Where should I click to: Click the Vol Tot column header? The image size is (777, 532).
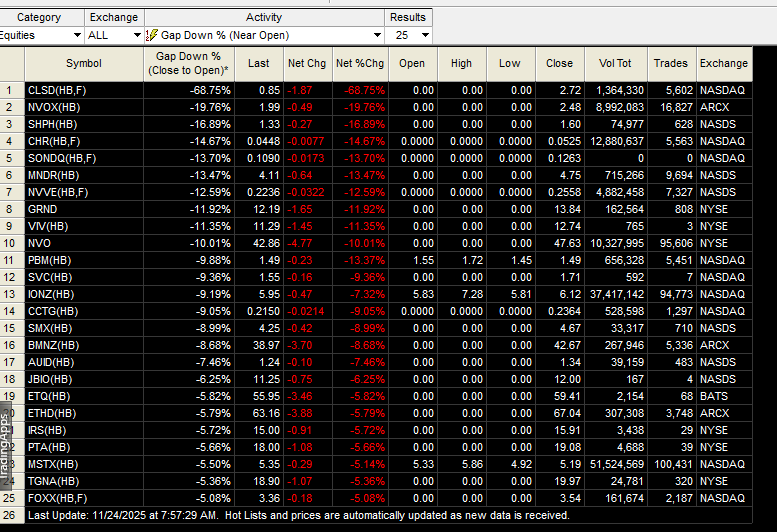pos(615,64)
